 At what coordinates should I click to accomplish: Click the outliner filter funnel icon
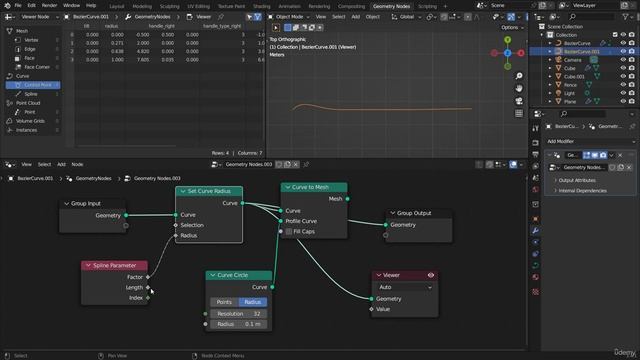626,17
